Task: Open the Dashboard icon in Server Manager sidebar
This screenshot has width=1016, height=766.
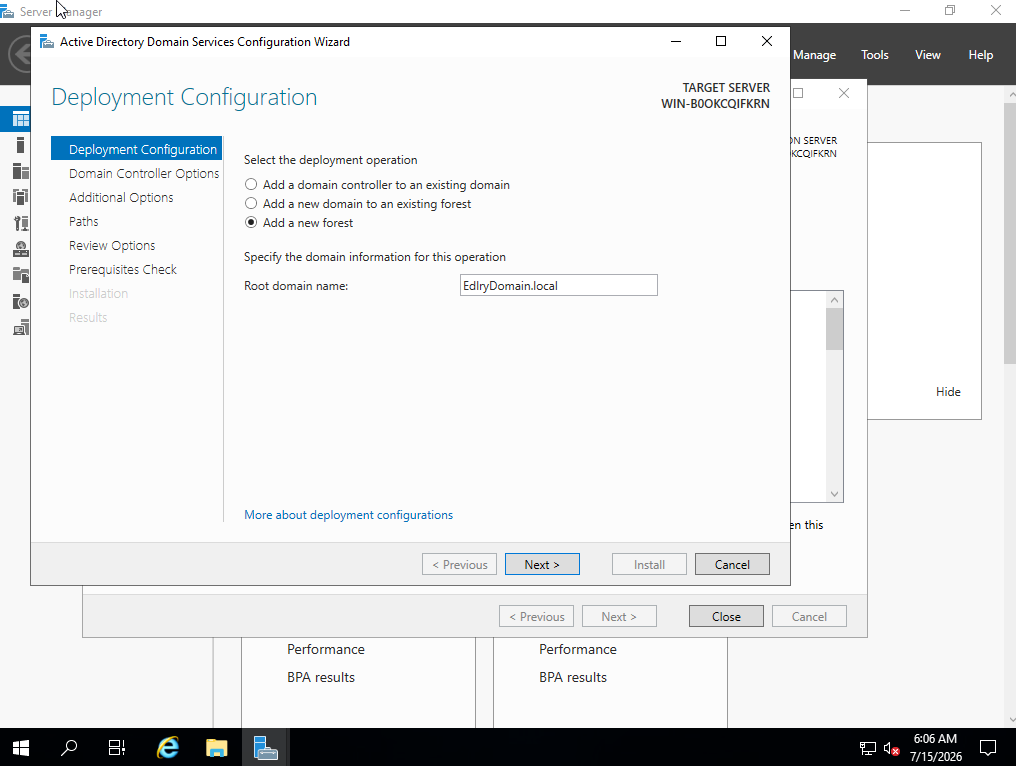Action: click(21, 119)
